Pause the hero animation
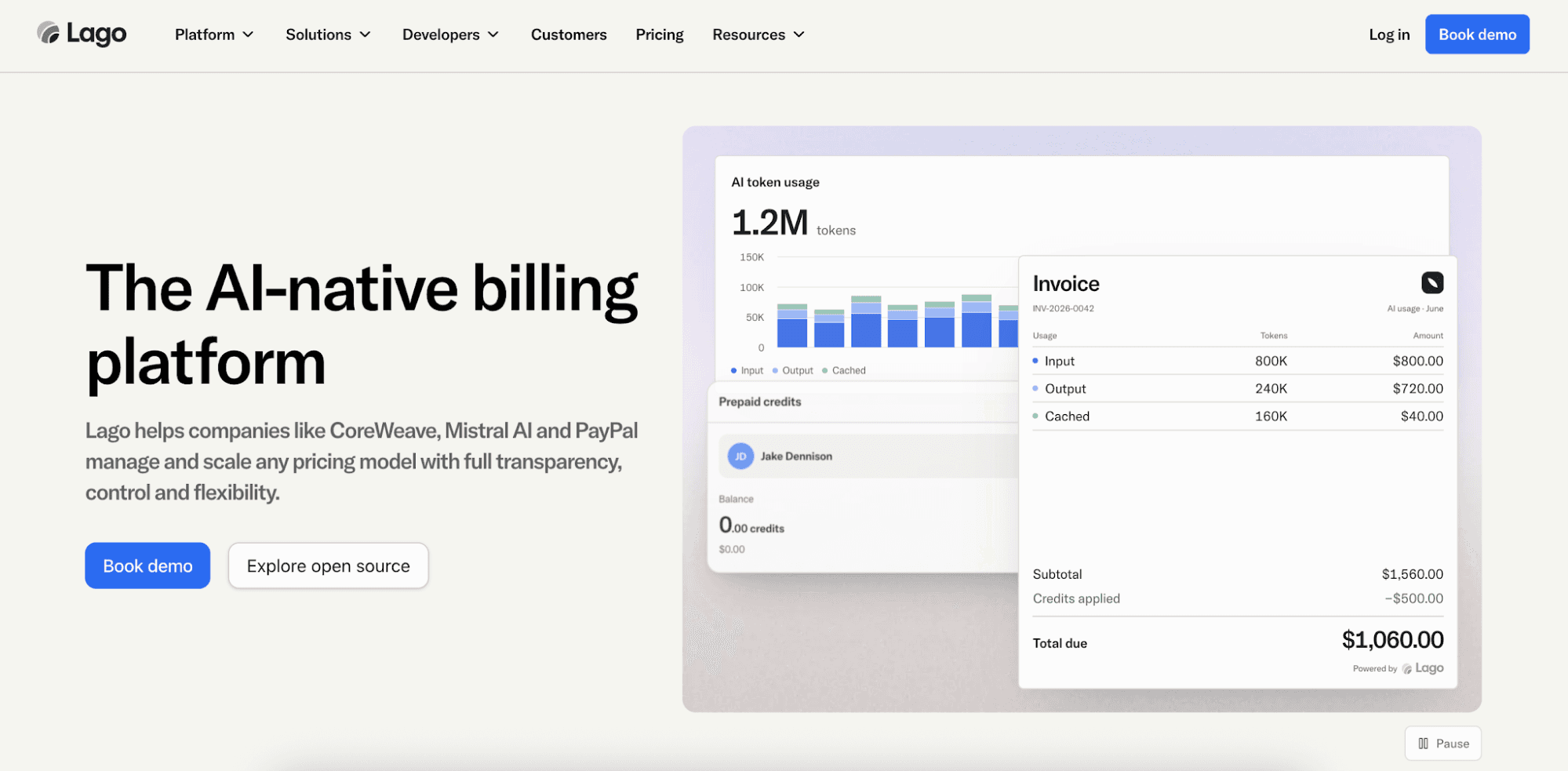The height and width of the screenshot is (771, 1568). 1442,744
